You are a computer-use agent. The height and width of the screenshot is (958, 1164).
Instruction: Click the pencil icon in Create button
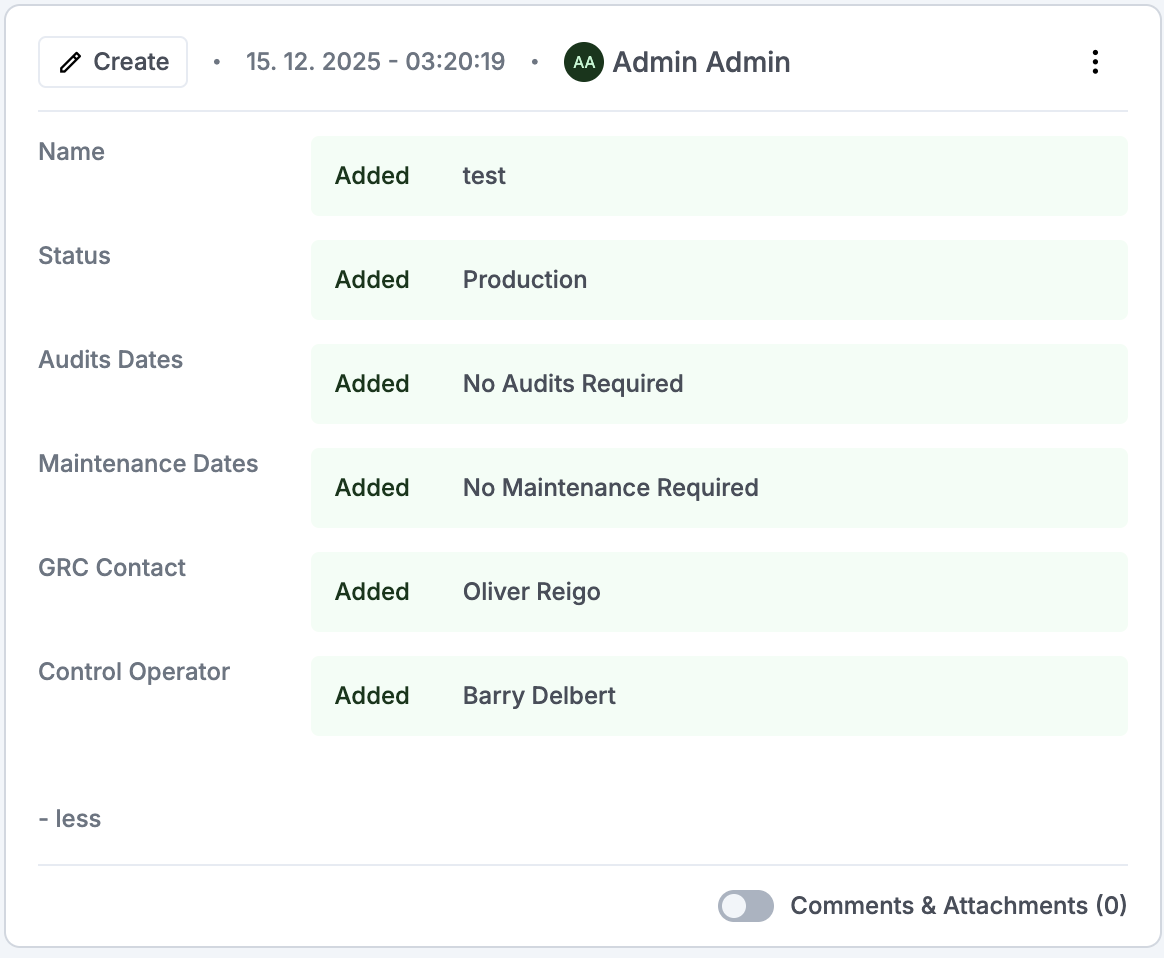70,63
